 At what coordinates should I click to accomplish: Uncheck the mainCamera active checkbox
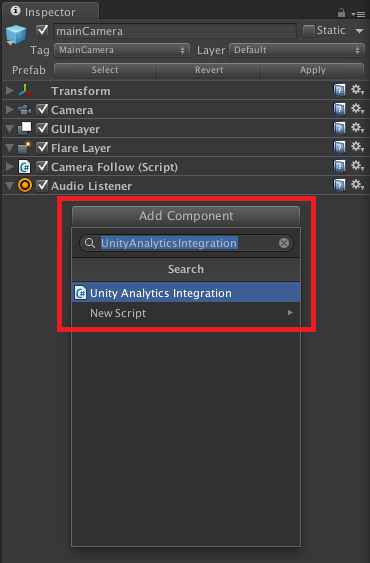[42, 31]
